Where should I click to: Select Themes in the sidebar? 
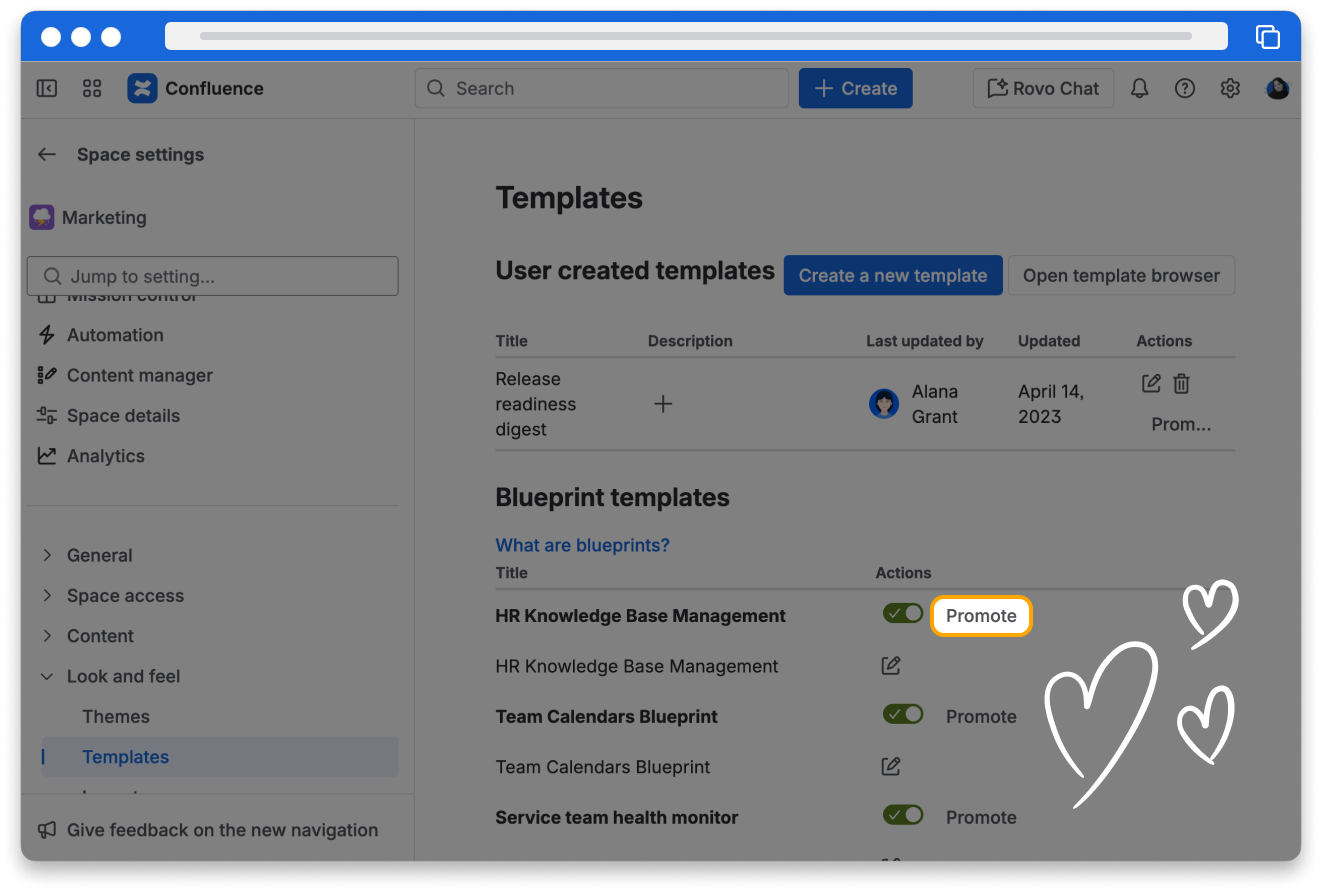coord(116,716)
